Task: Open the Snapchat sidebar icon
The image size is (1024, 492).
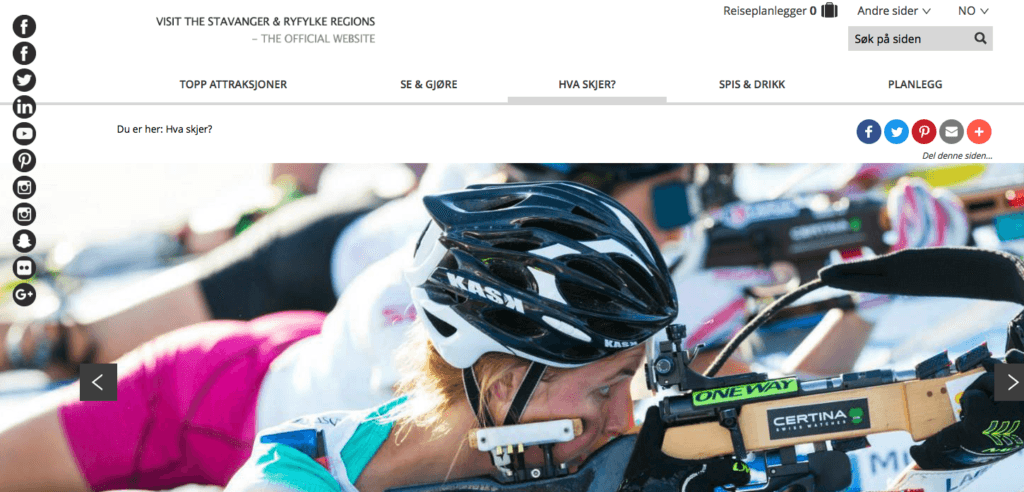Action: tap(24, 241)
